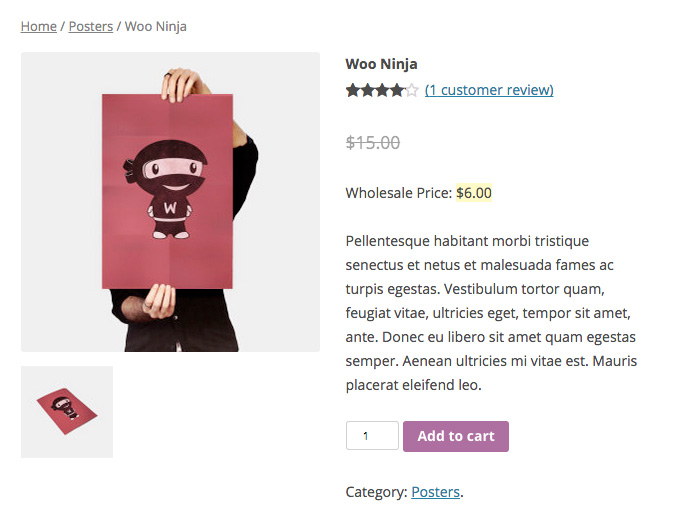Click the second rating star

pyautogui.click(x=367, y=90)
